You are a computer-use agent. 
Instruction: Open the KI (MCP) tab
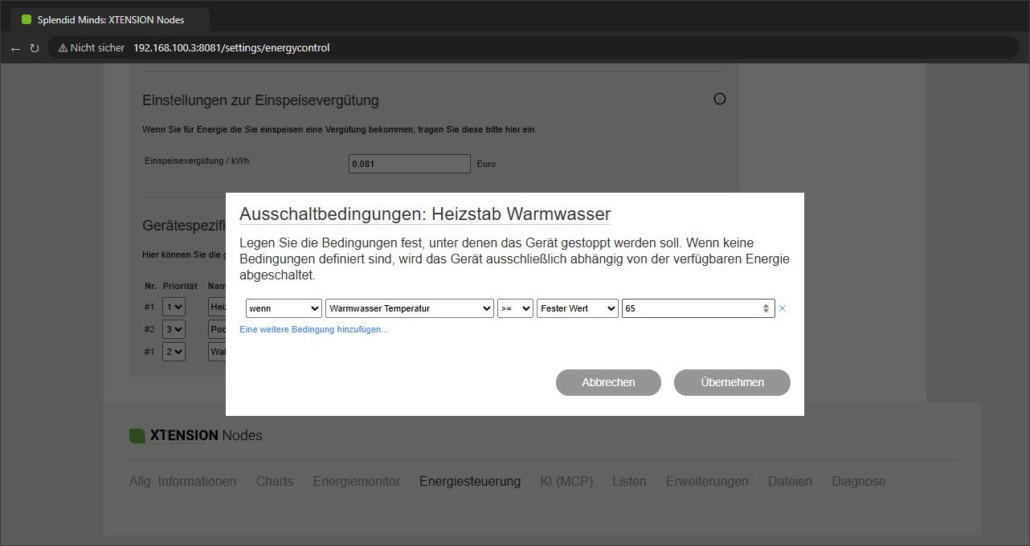click(567, 482)
